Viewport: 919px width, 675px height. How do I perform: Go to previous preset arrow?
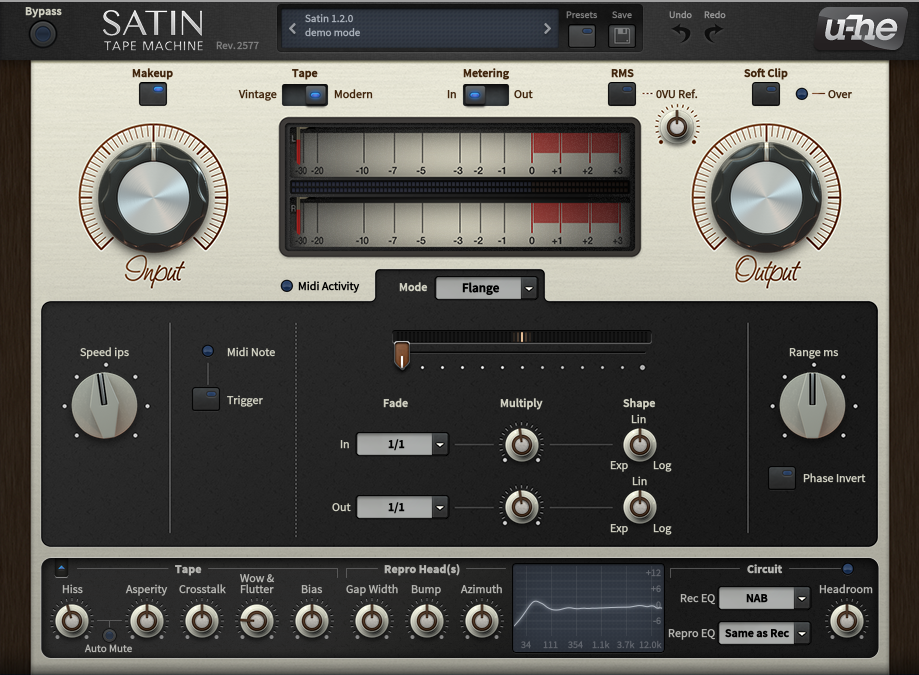(292, 28)
